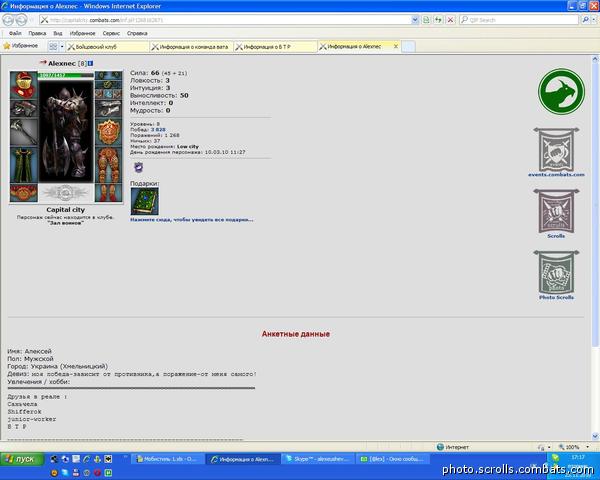Switch to the [Blea] message taskbar window
The height and width of the screenshot is (480, 600).
(393, 459)
